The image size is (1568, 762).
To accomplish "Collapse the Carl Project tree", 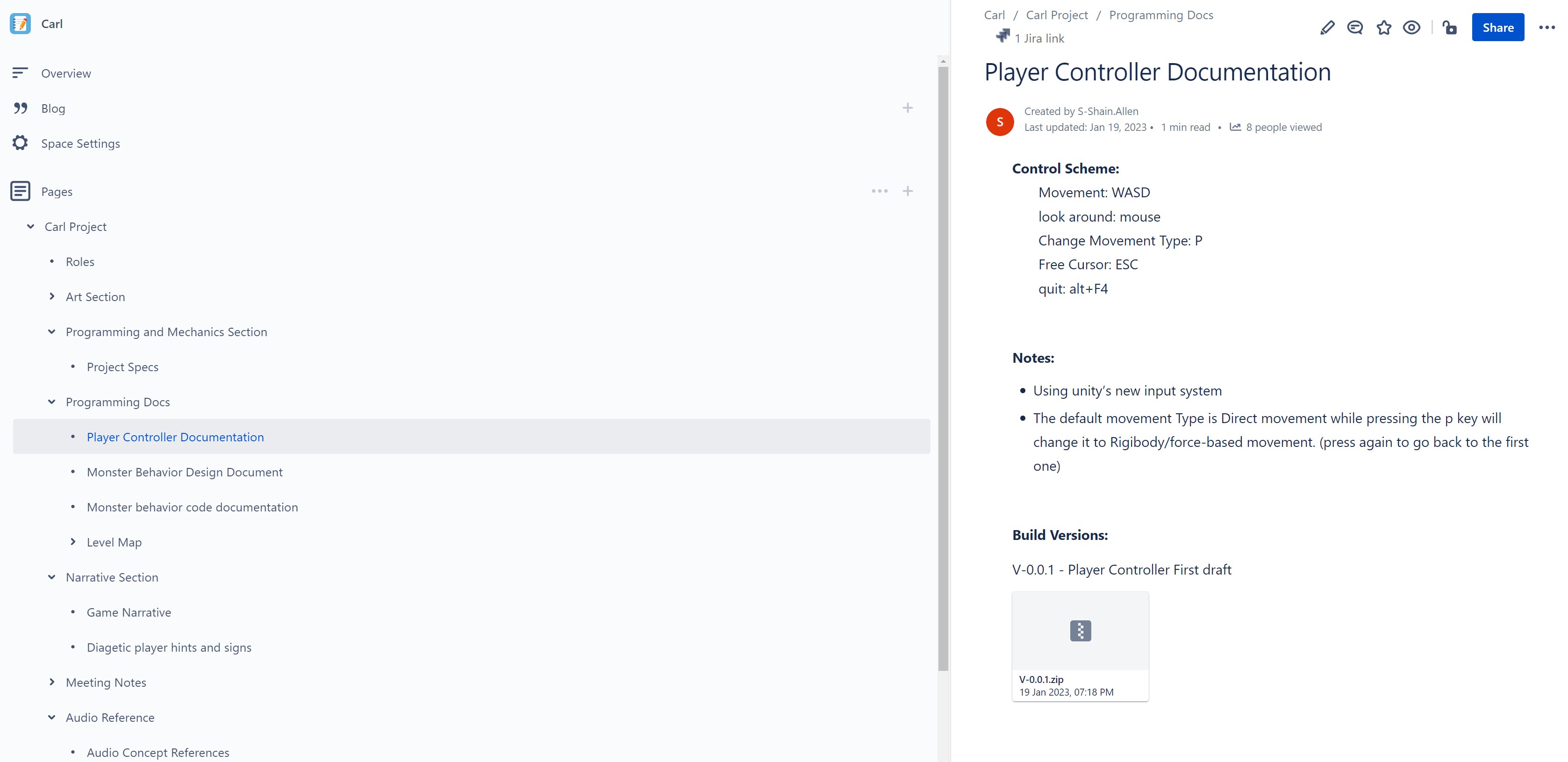I will 30,226.
